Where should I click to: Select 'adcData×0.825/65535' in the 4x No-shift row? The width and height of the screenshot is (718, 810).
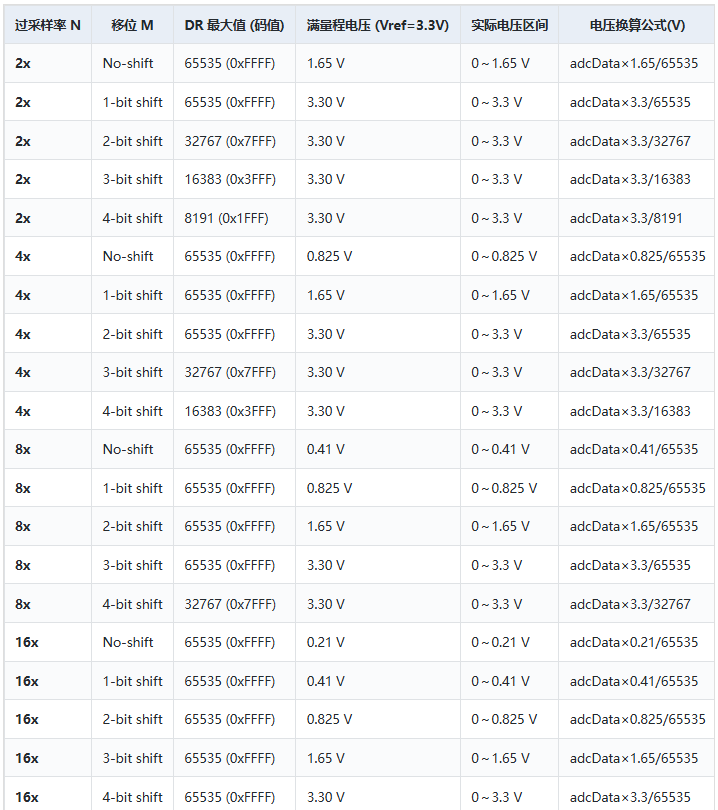(x=637, y=256)
